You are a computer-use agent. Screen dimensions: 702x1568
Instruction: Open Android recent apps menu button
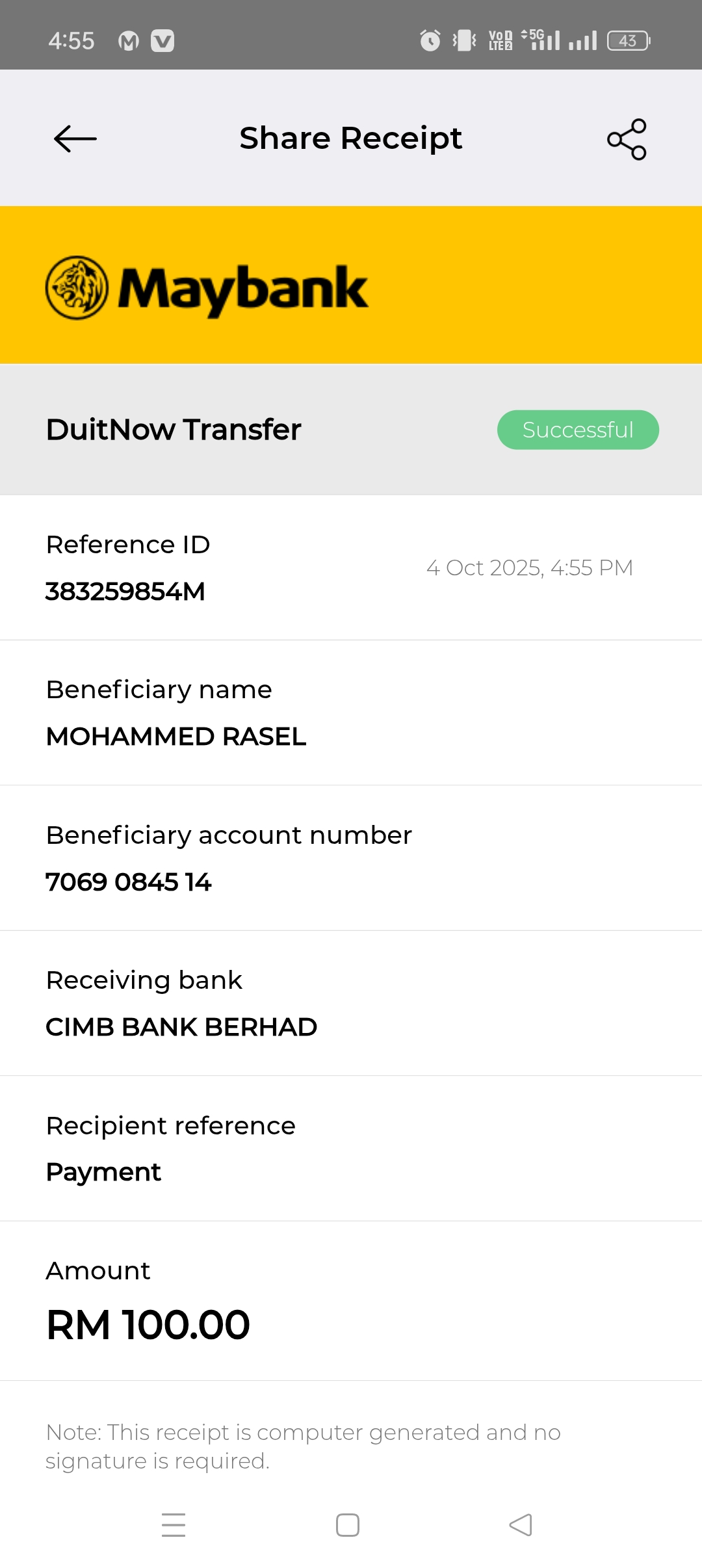[174, 1524]
